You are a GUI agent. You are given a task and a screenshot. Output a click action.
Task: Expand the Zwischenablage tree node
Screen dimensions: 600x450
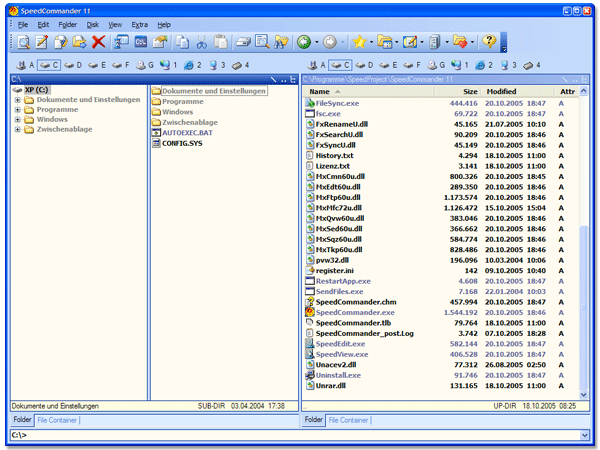click(x=18, y=130)
